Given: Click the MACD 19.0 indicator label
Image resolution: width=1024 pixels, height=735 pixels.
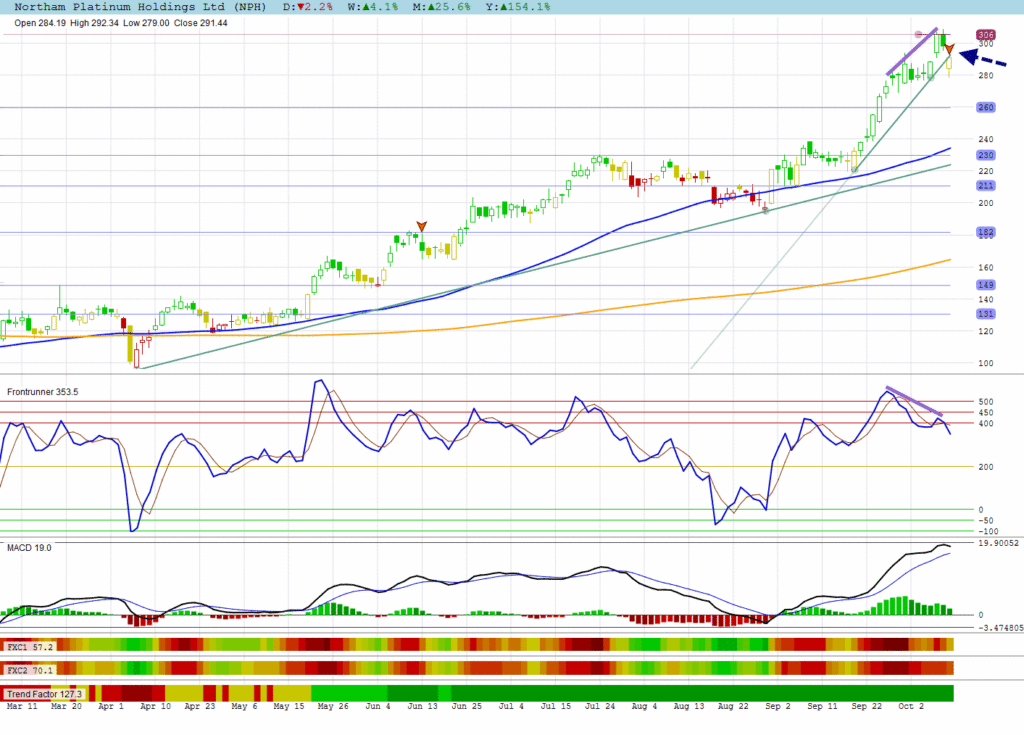Looking at the screenshot, I should click(29, 548).
